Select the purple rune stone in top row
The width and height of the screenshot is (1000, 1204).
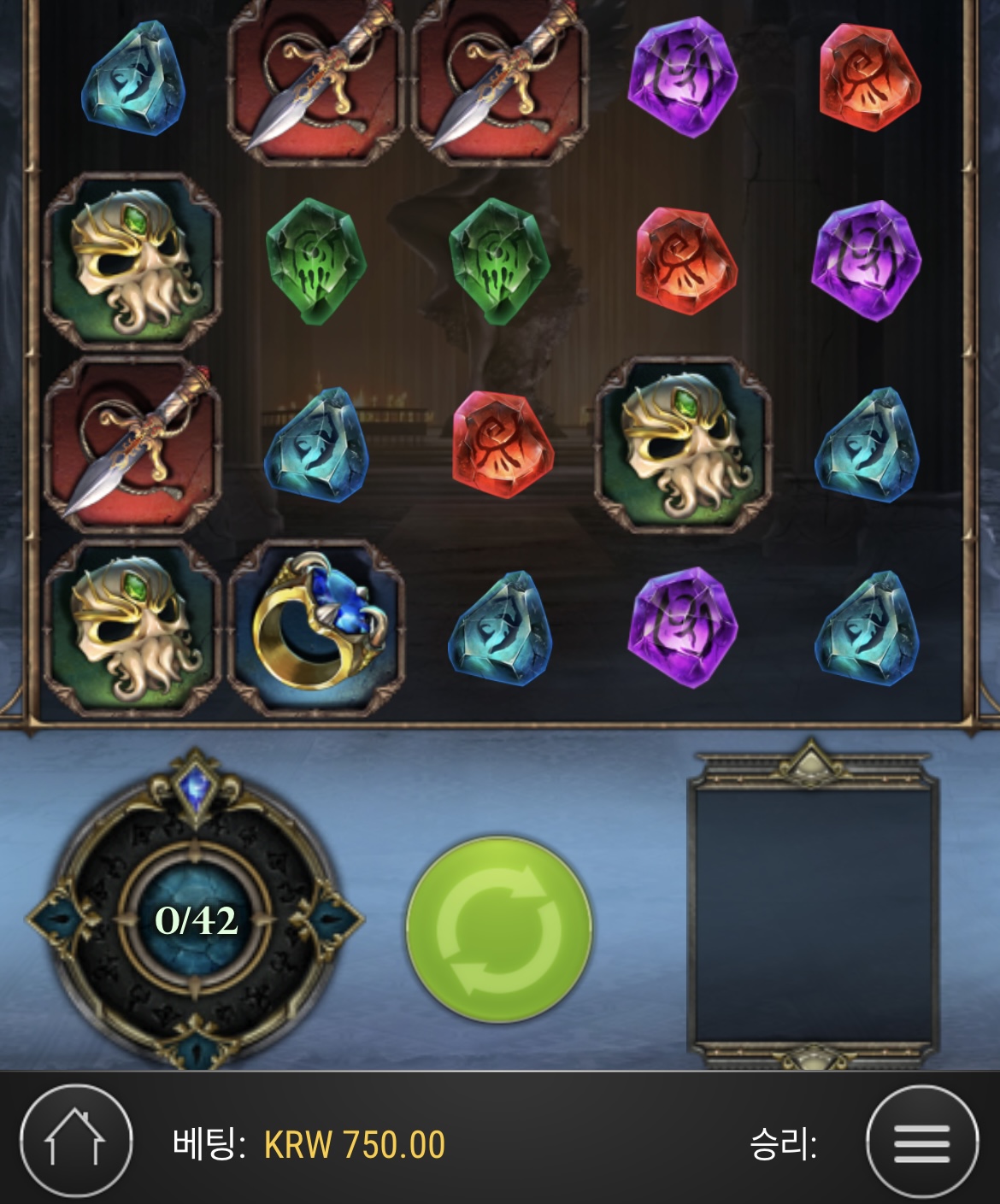[683, 77]
